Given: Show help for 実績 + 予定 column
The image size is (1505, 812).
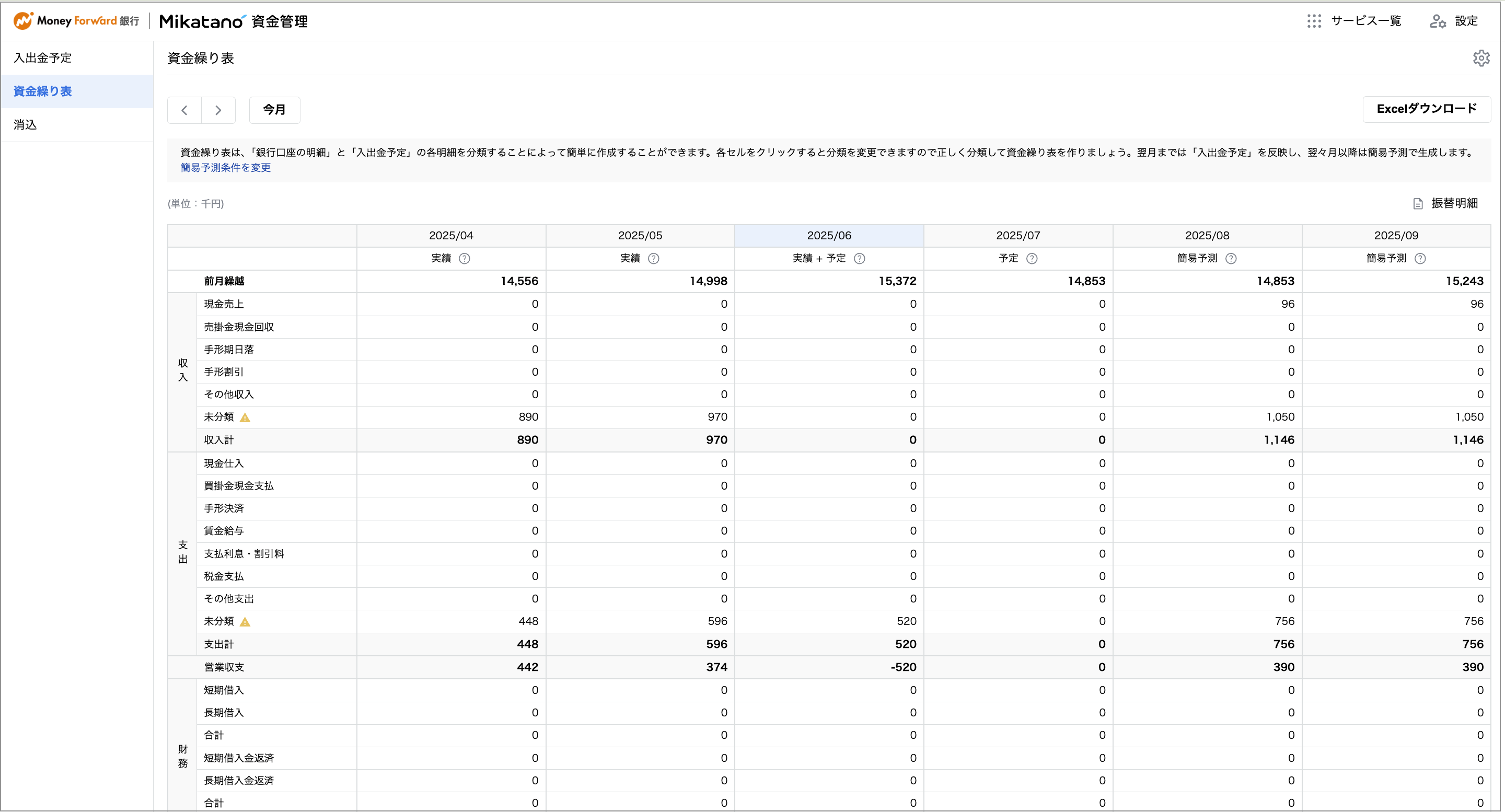Looking at the screenshot, I should click(x=860, y=259).
